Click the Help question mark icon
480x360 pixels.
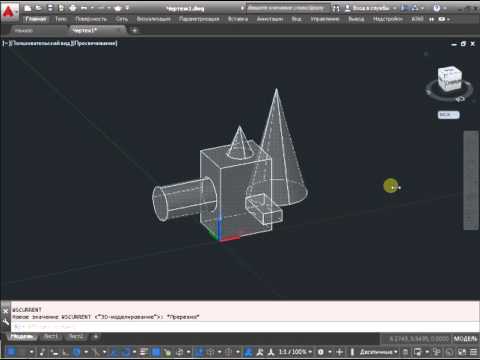[x=437, y=8]
